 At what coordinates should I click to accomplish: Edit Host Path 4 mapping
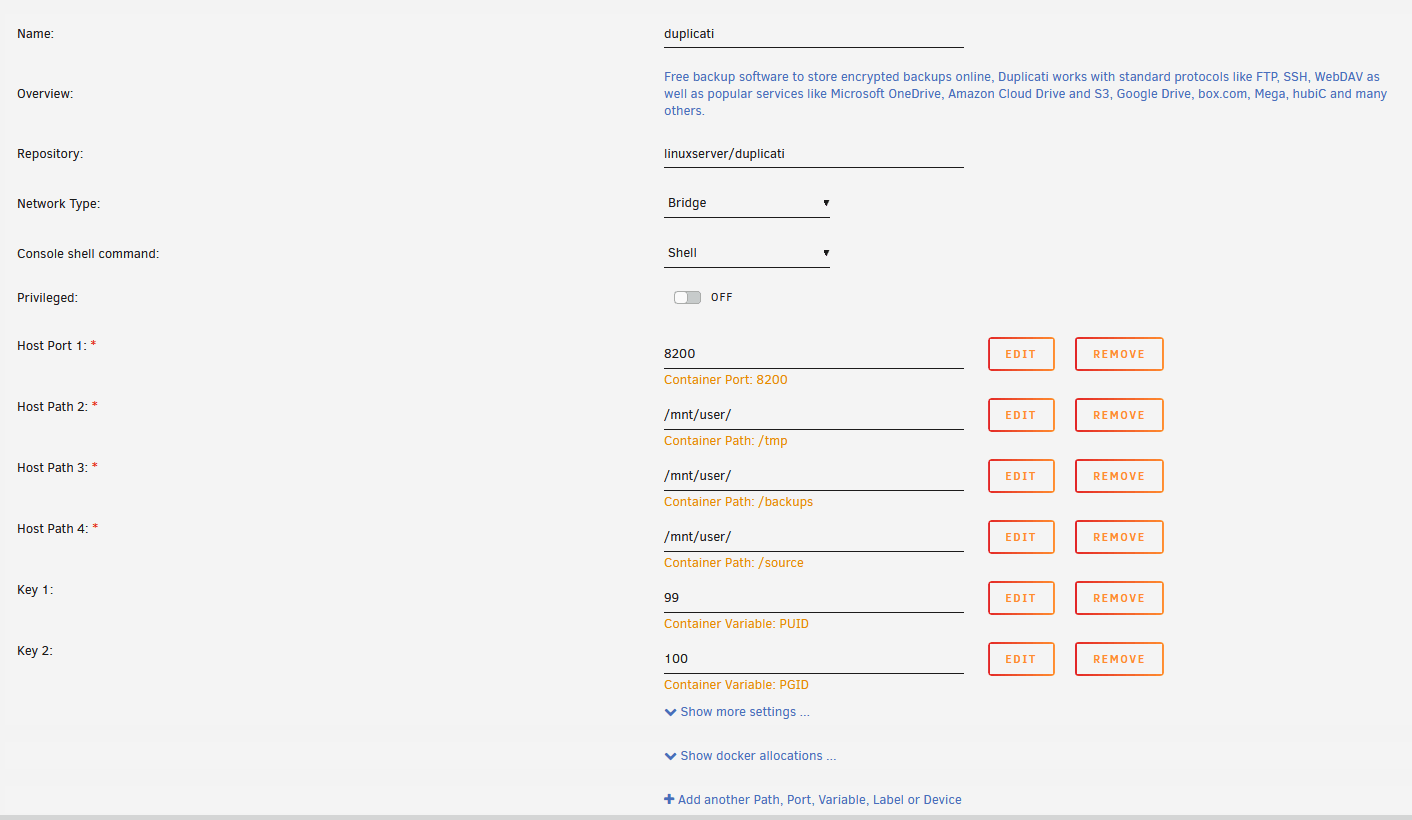(1021, 537)
